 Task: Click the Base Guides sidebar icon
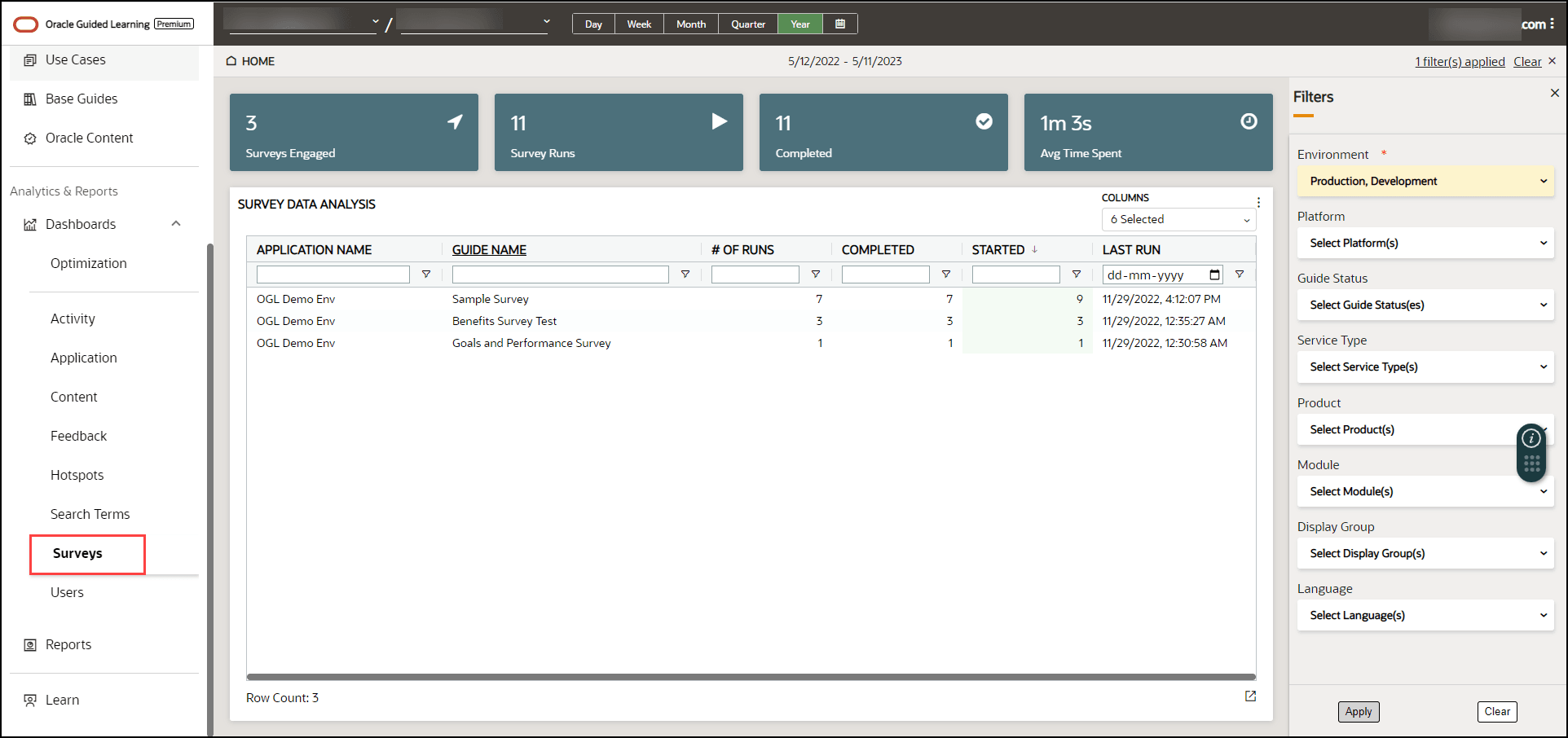(x=30, y=99)
